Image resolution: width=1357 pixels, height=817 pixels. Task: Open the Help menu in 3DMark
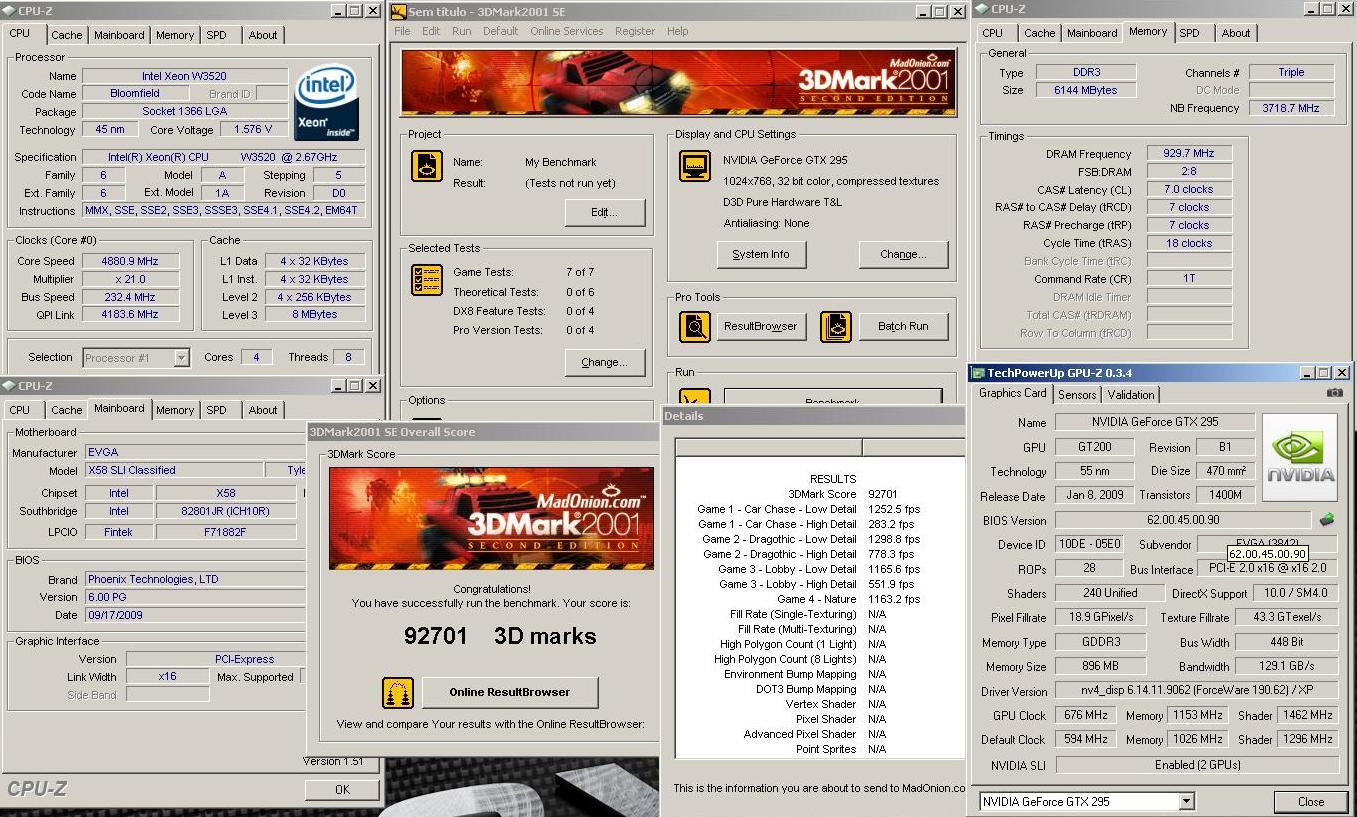coord(678,31)
